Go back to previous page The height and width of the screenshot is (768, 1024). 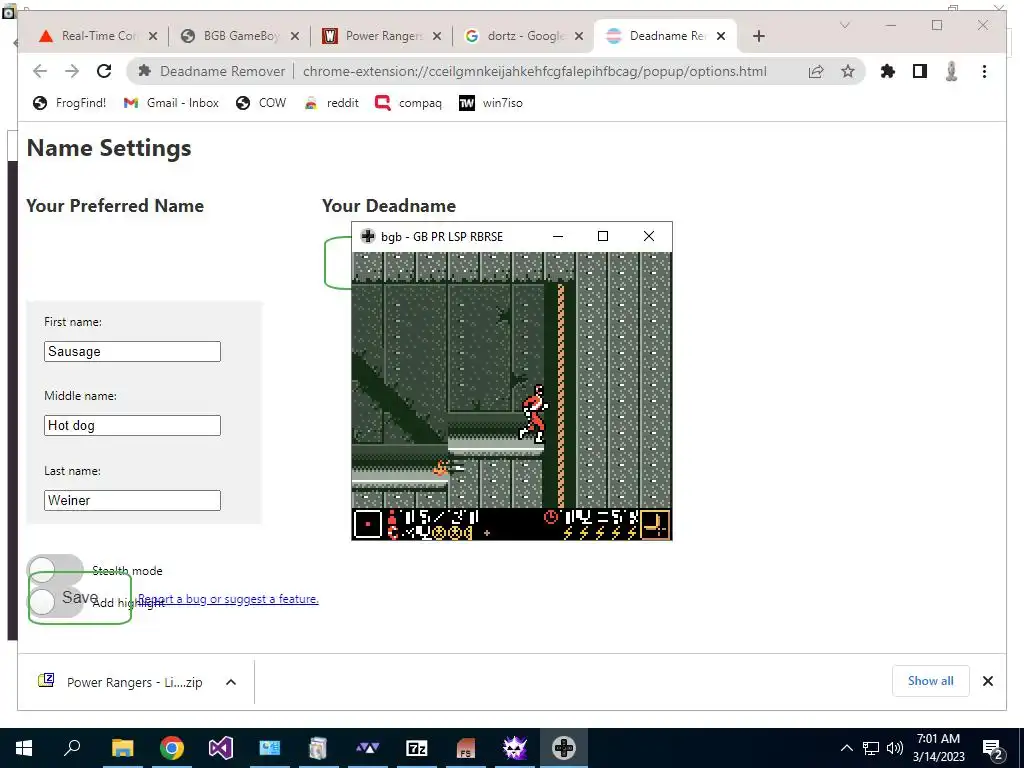coord(40,71)
